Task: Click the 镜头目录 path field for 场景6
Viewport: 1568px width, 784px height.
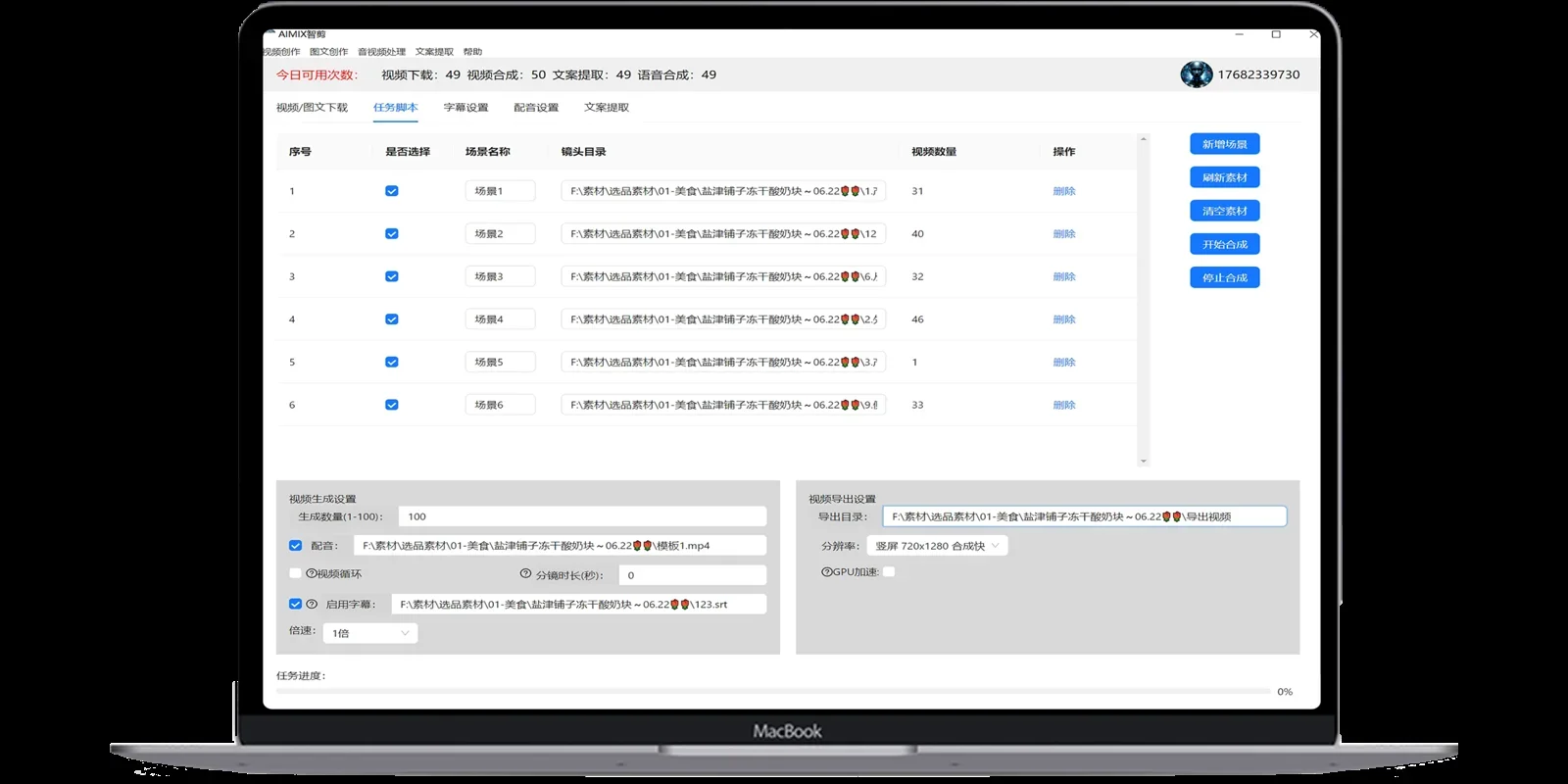Action: [x=723, y=405]
